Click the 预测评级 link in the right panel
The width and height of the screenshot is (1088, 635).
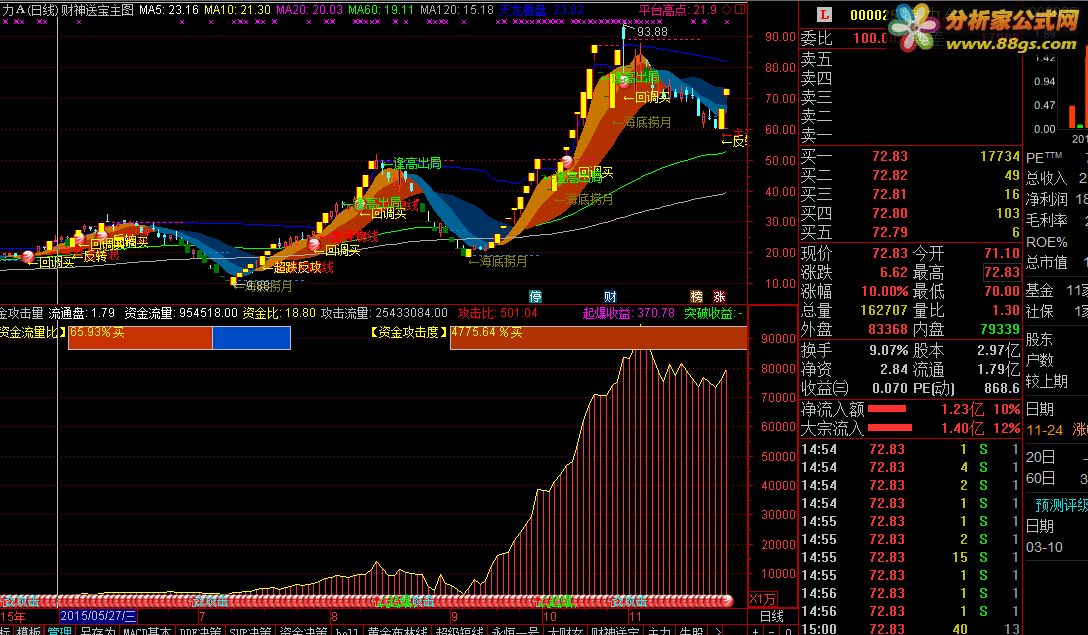pyautogui.click(x=1061, y=505)
